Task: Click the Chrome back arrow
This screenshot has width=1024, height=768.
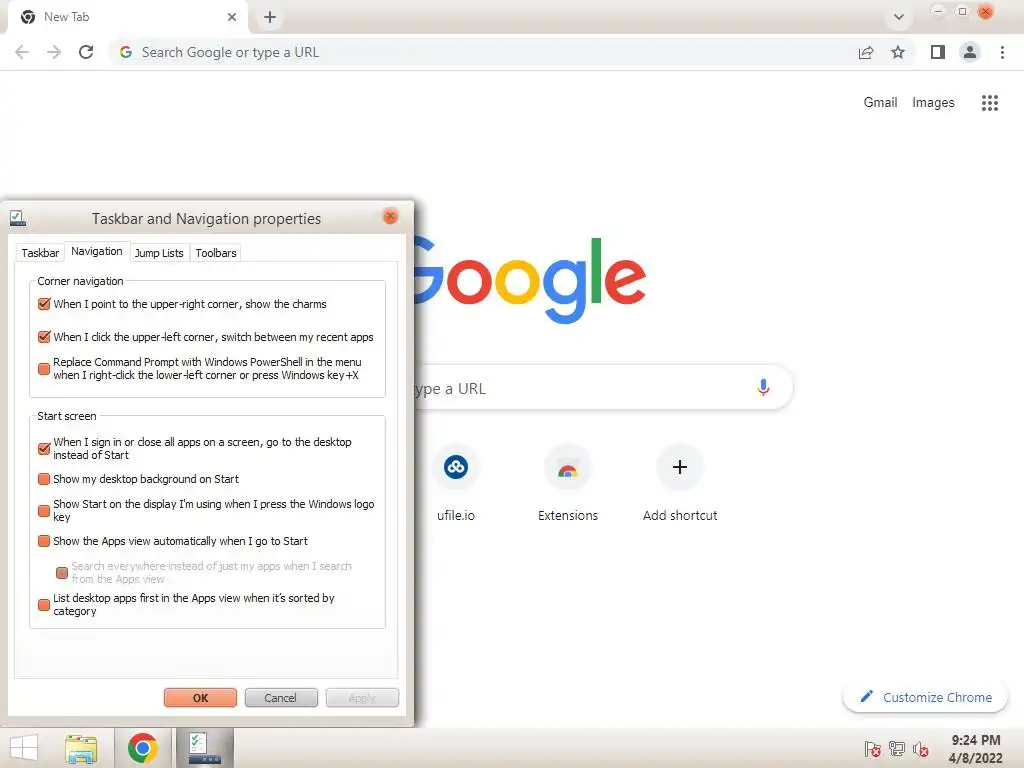Action: pos(22,52)
